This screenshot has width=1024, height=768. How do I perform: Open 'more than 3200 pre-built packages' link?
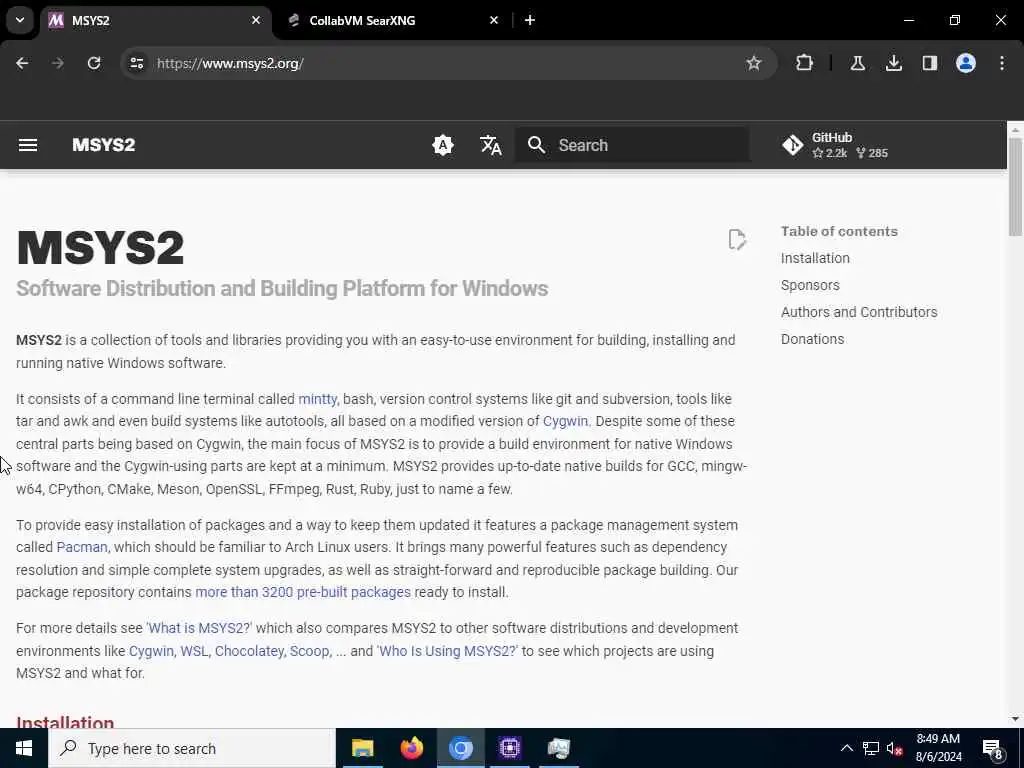(303, 592)
